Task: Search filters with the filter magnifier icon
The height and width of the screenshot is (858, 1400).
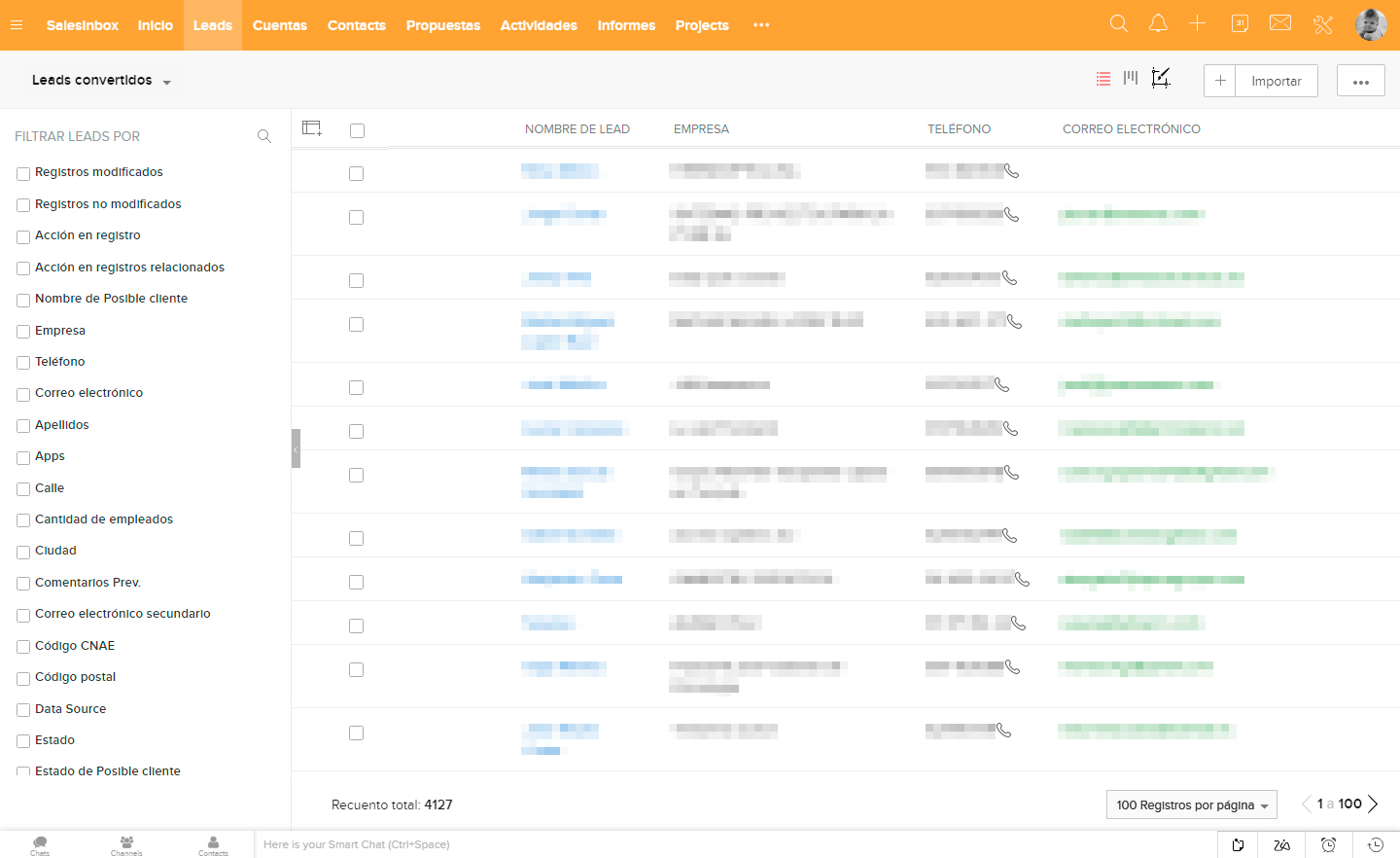Action: click(x=264, y=137)
